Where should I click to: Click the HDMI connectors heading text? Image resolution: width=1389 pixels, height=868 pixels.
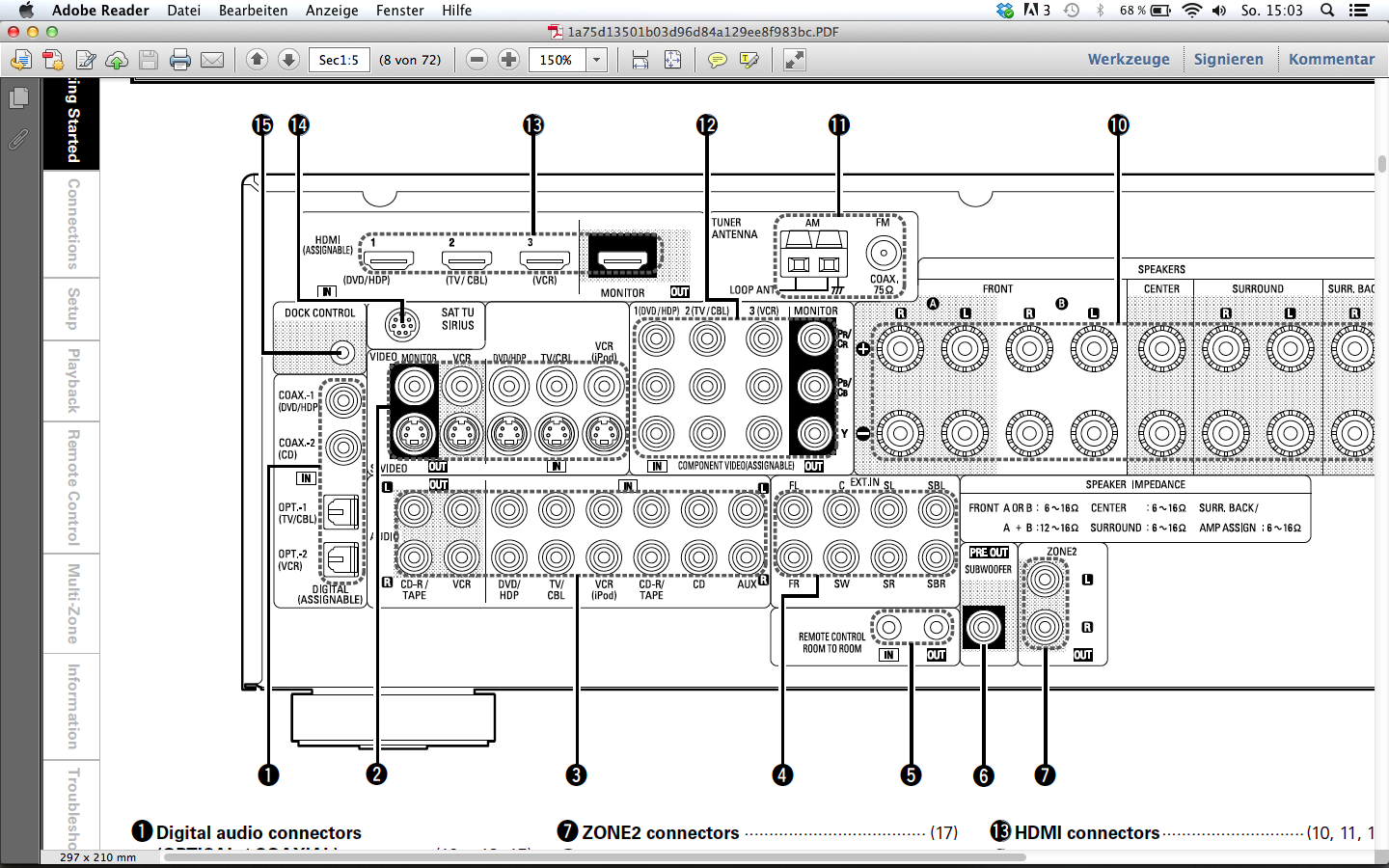point(1087,832)
